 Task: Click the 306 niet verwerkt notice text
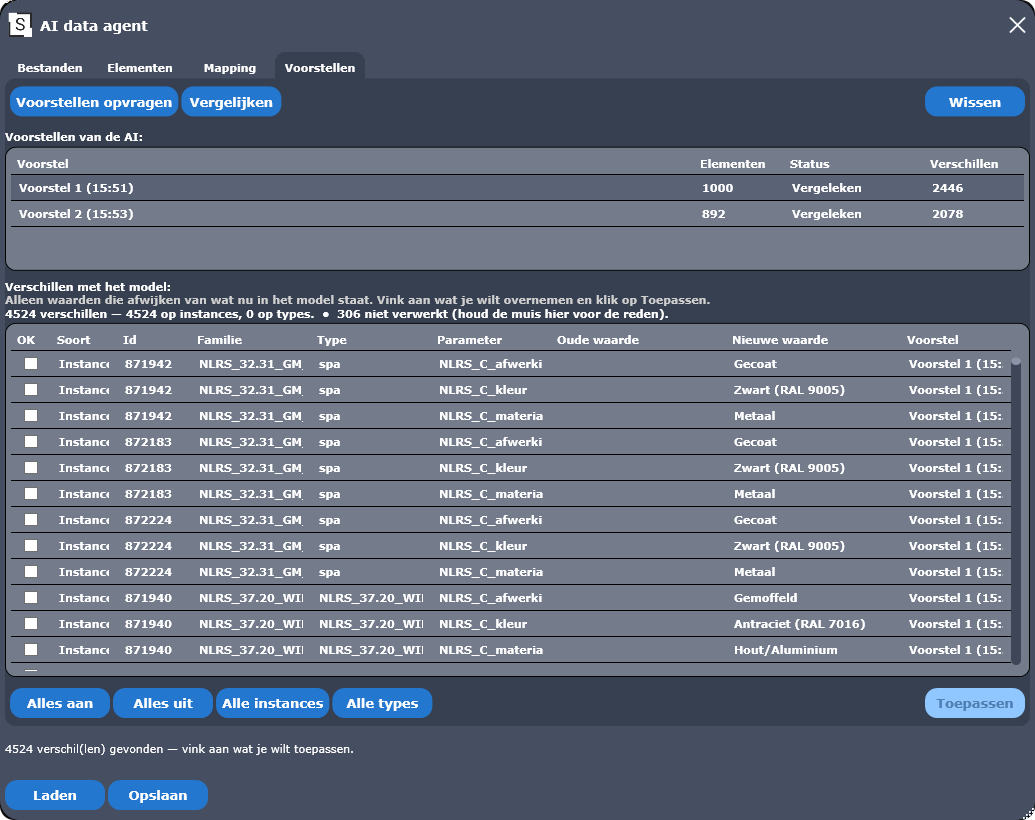[502, 314]
